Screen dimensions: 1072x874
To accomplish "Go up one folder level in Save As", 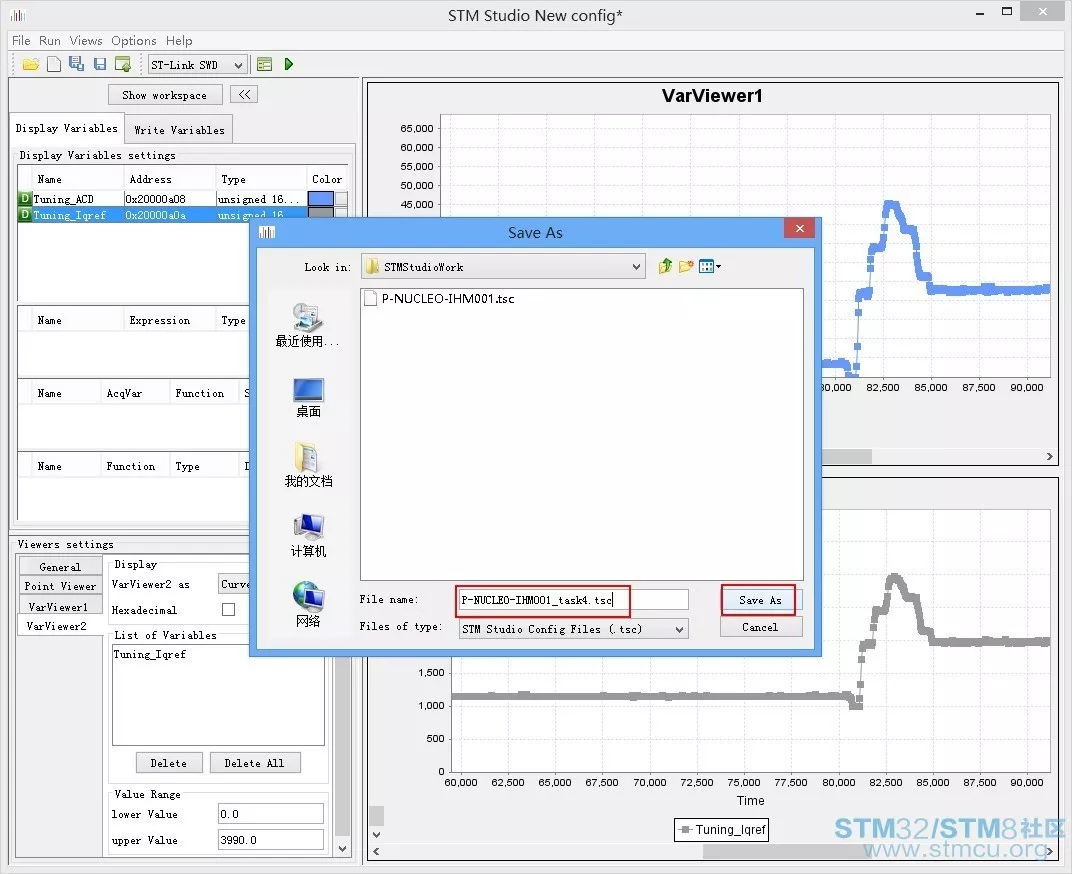I will click(x=665, y=266).
